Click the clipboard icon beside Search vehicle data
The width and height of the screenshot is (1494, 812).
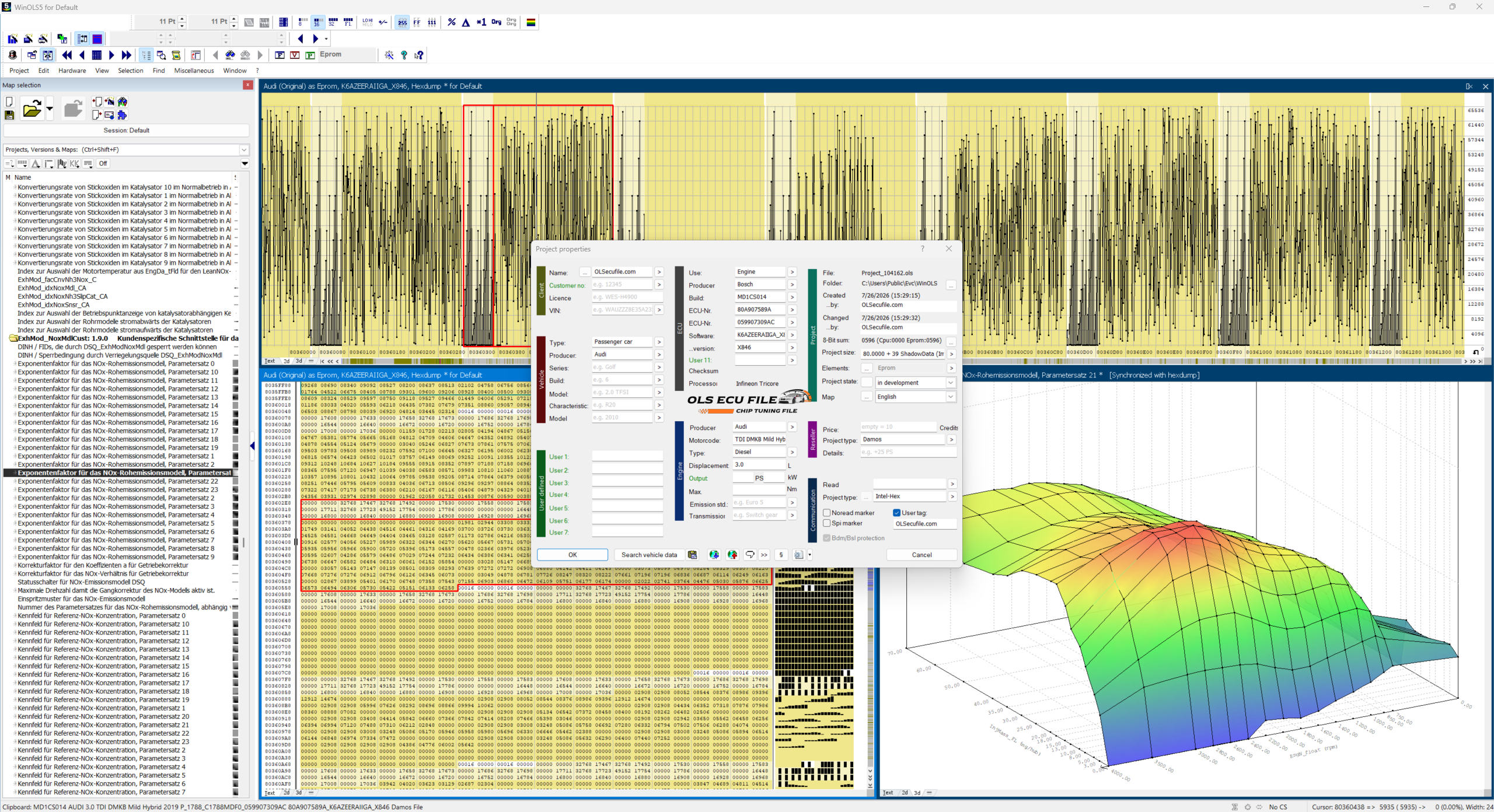[692, 555]
